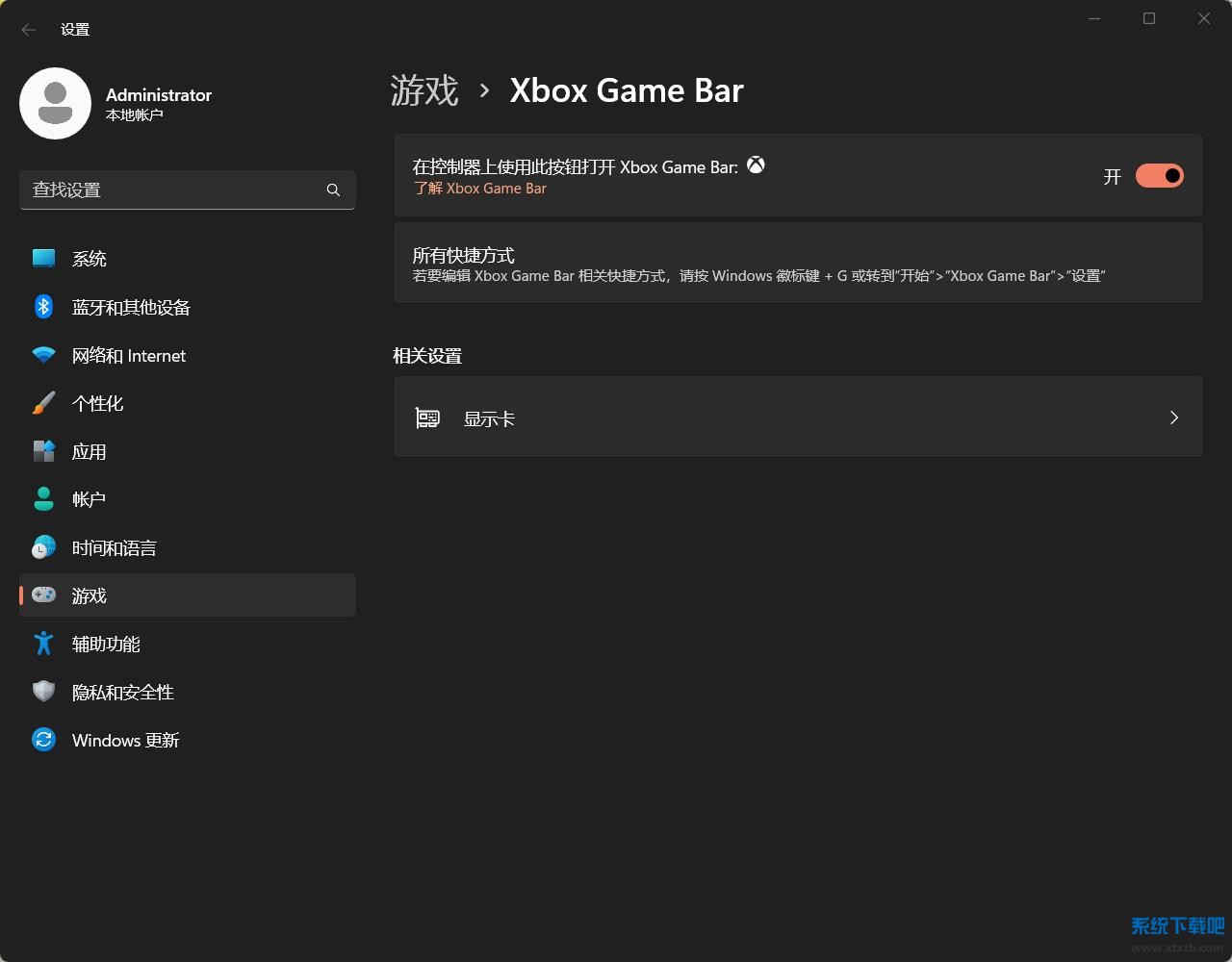Click the Wi-Fi network icon
The width and height of the screenshot is (1232, 962).
click(x=43, y=355)
